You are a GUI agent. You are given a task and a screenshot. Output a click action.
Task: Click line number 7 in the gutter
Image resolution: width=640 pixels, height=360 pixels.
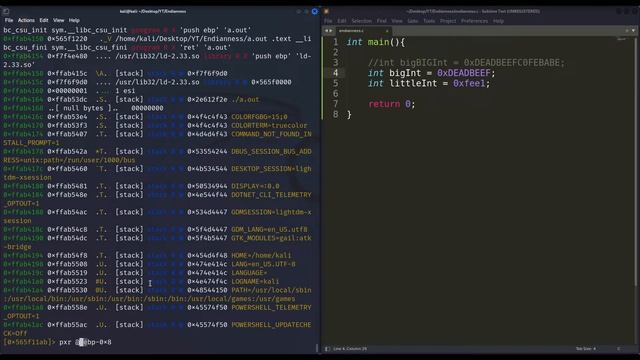[x=335, y=104]
